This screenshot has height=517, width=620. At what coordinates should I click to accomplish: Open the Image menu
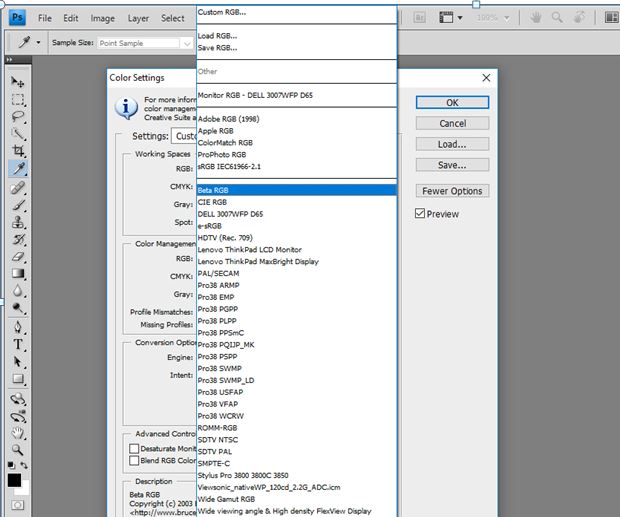(x=102, y=18)
